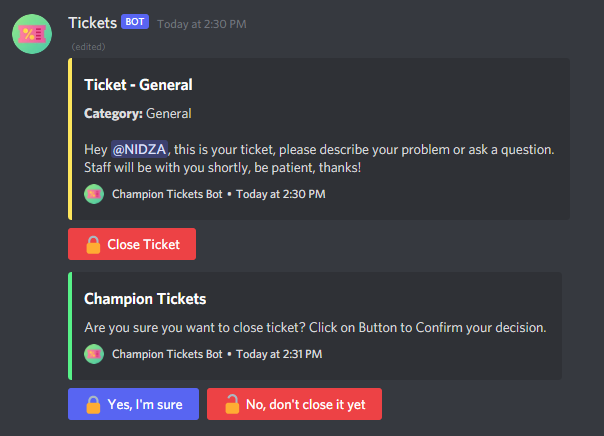The height and width of the screenshot is (436, 604).
Task: Click the green color bar of the second embed
Action: tap(70, 325)
